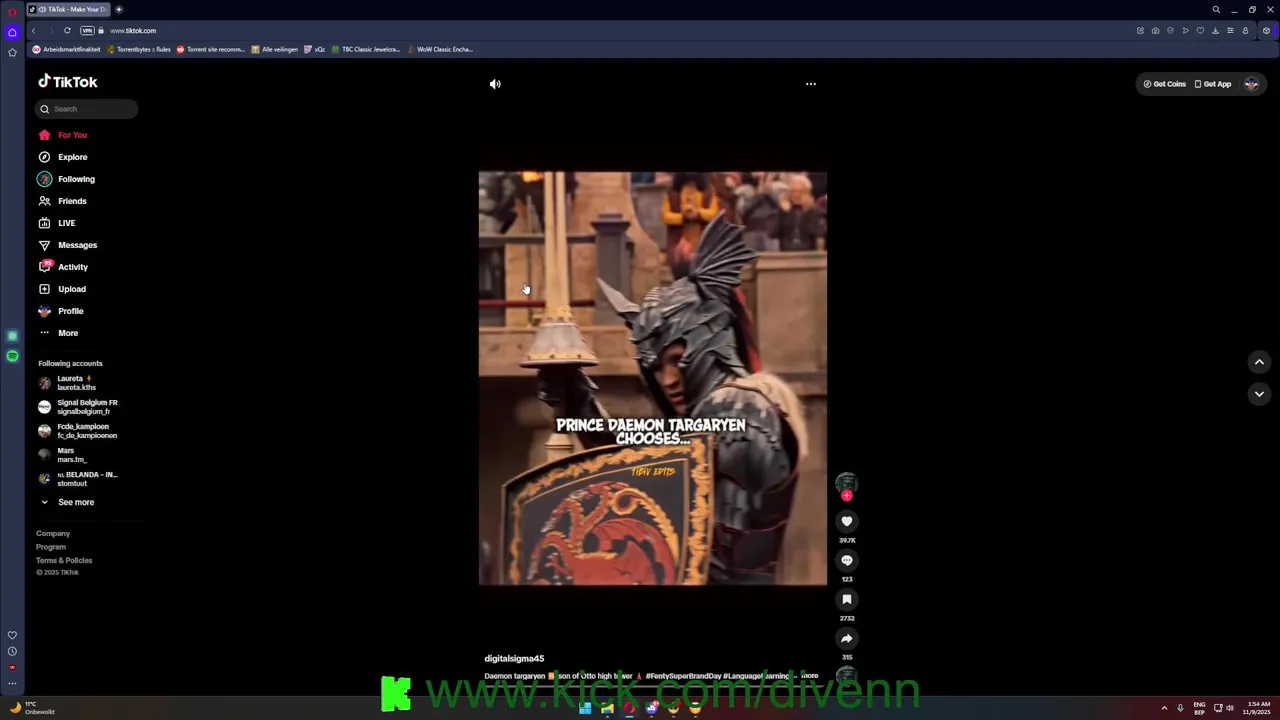Expand See more following accounts
The height and width of the screenshot is (720, 1280).
pyautogui.click(x=67, y=502)
